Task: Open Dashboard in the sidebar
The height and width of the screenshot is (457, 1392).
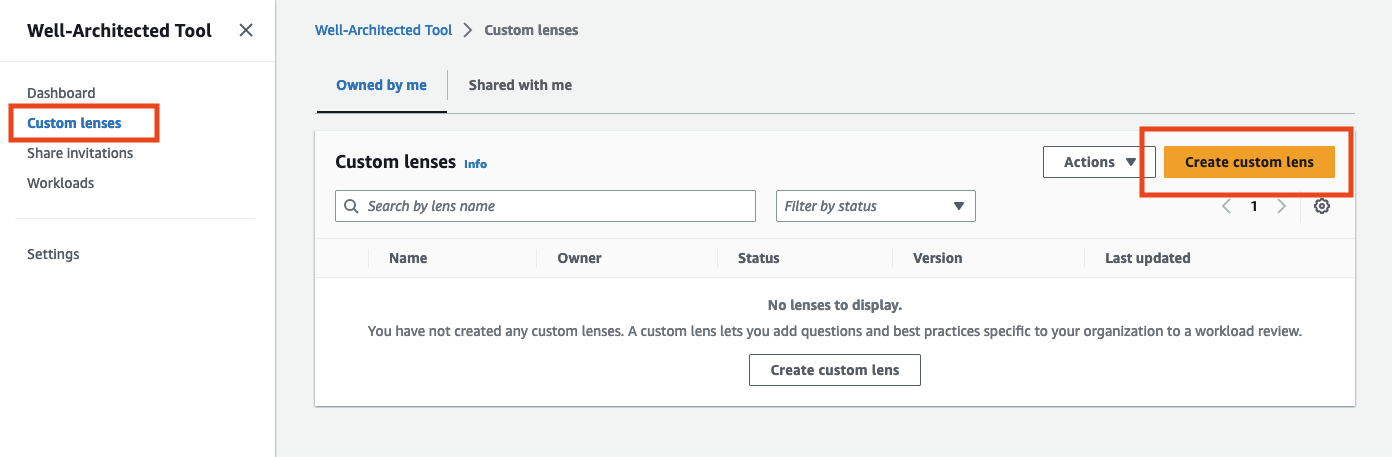Action: [61, 93]
